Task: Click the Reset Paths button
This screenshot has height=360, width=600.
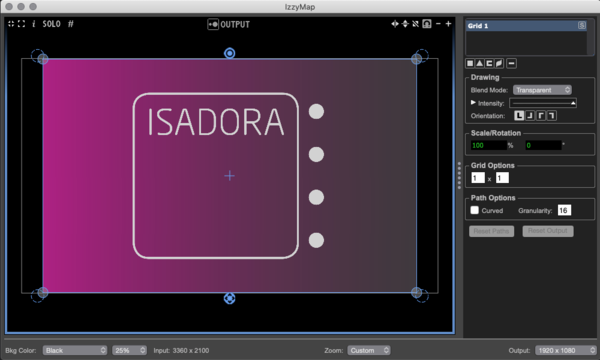Action: 491,231
